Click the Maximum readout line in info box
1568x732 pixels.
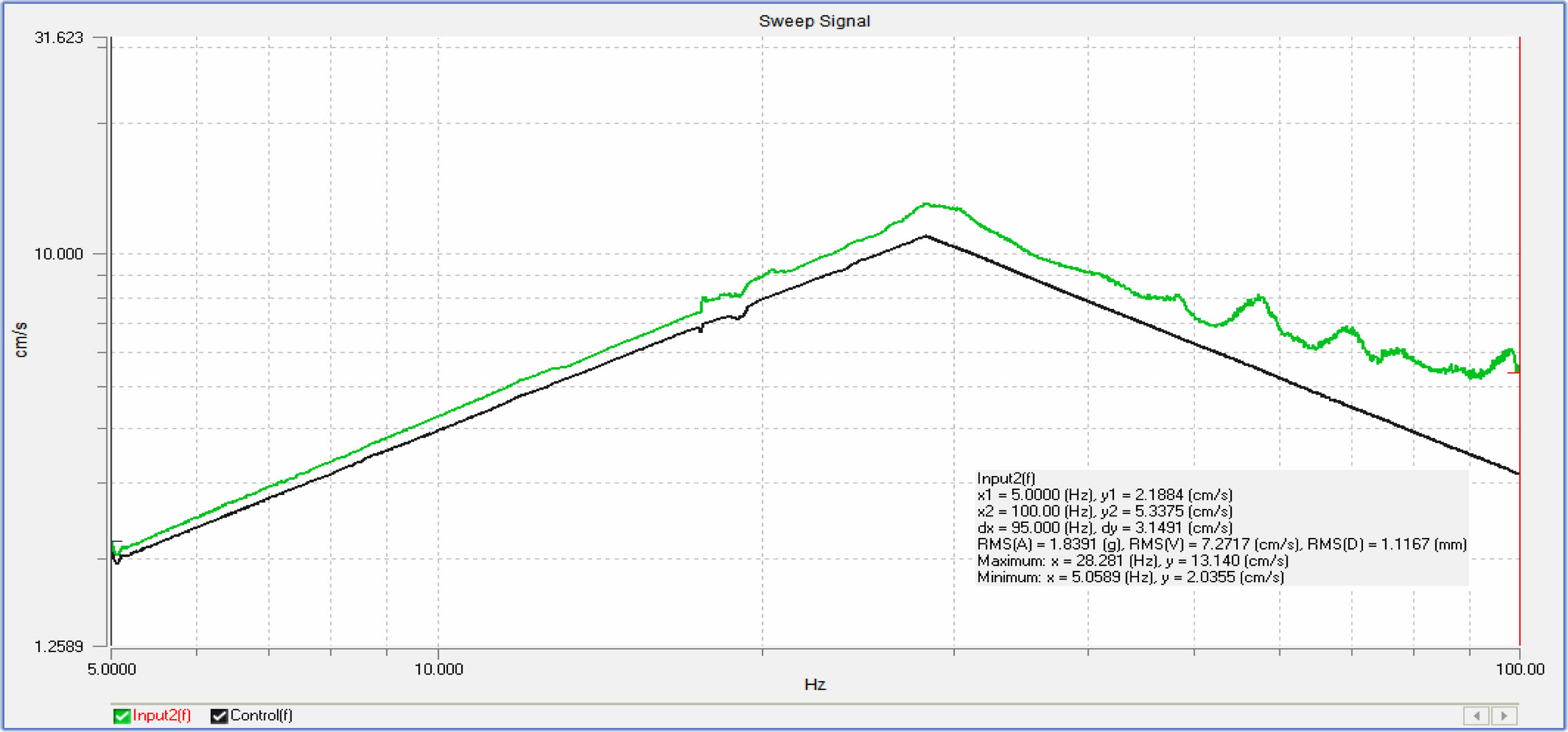coord(1133,560)
